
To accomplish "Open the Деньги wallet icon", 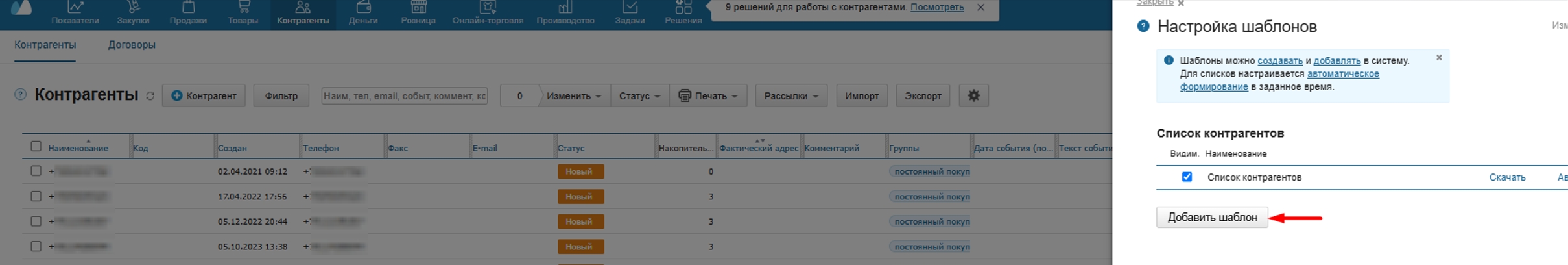I will [x=363, y=7].
